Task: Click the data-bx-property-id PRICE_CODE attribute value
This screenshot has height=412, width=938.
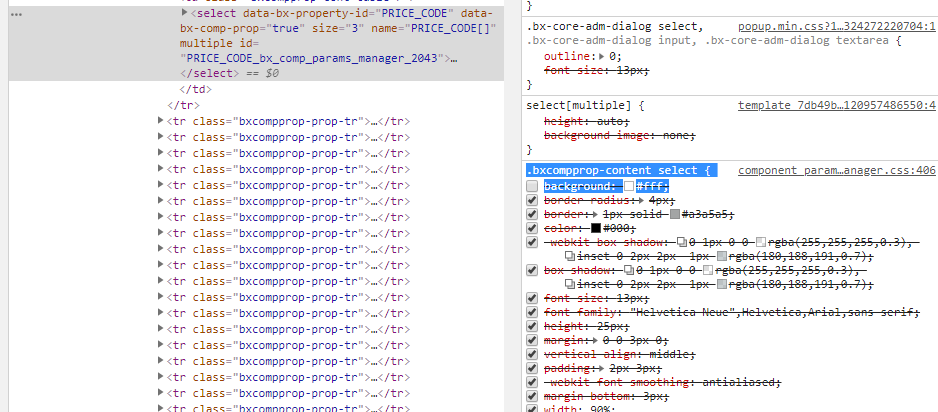Action: (412, 13)
